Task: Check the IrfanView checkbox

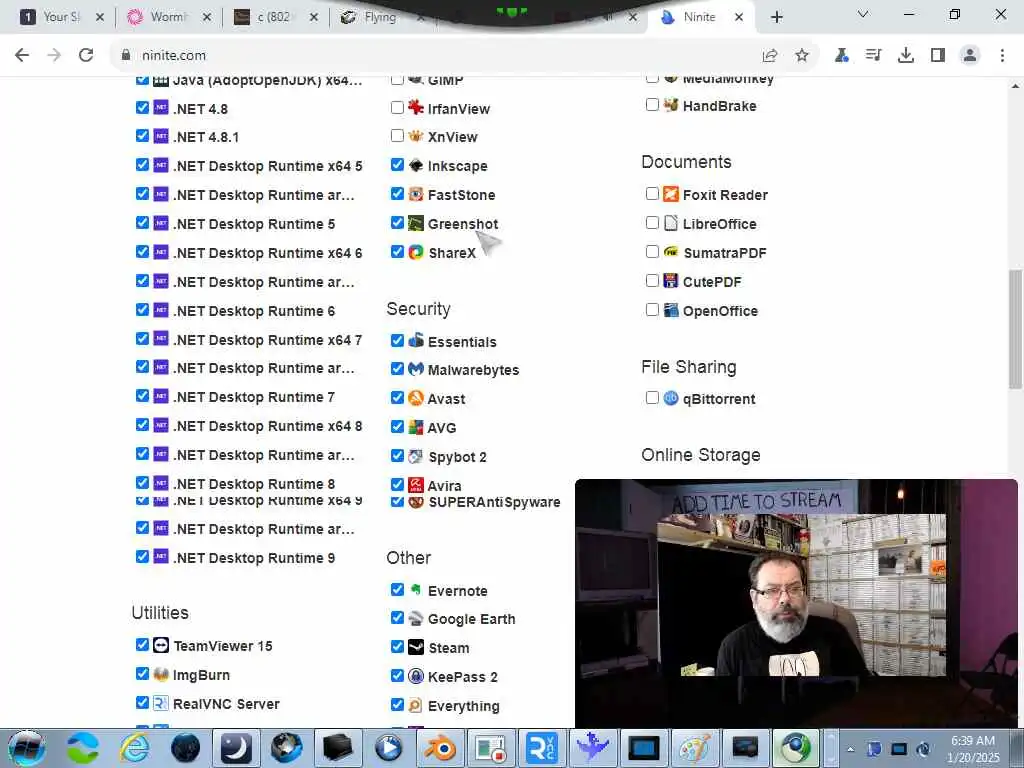Action: click(397, 107)
